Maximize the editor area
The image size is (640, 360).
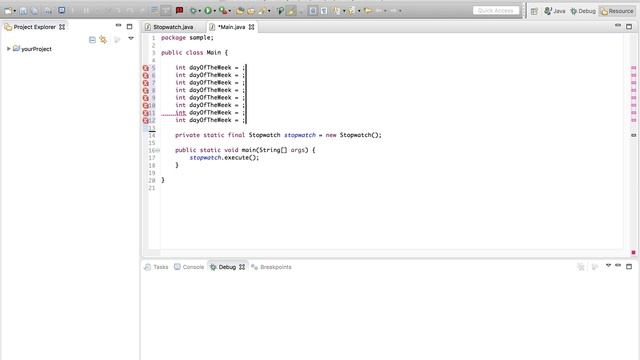coord(629,27)
